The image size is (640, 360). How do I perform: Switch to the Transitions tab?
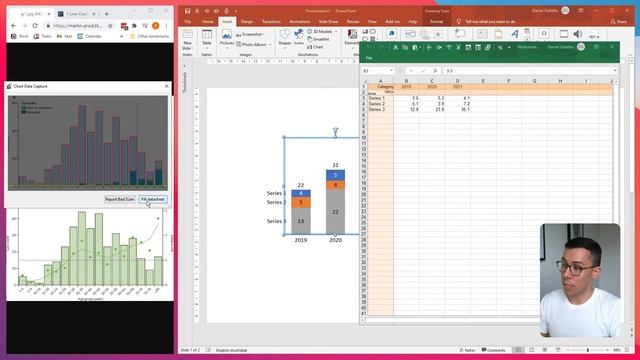(x=271, y=21)
